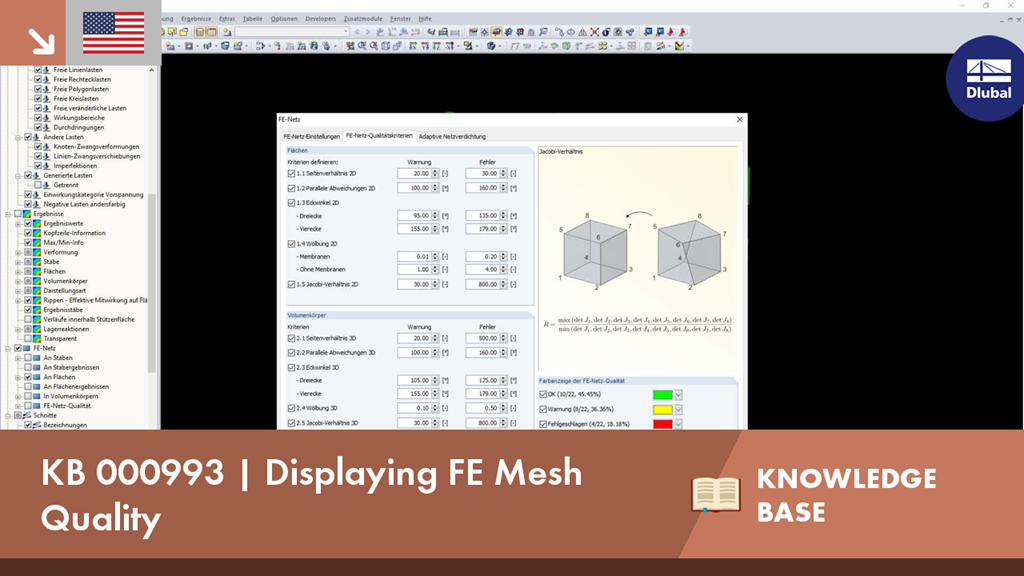Click the next load case arrow in toolbar
The width and height of the screenshot is (1024, 576).
368,31
